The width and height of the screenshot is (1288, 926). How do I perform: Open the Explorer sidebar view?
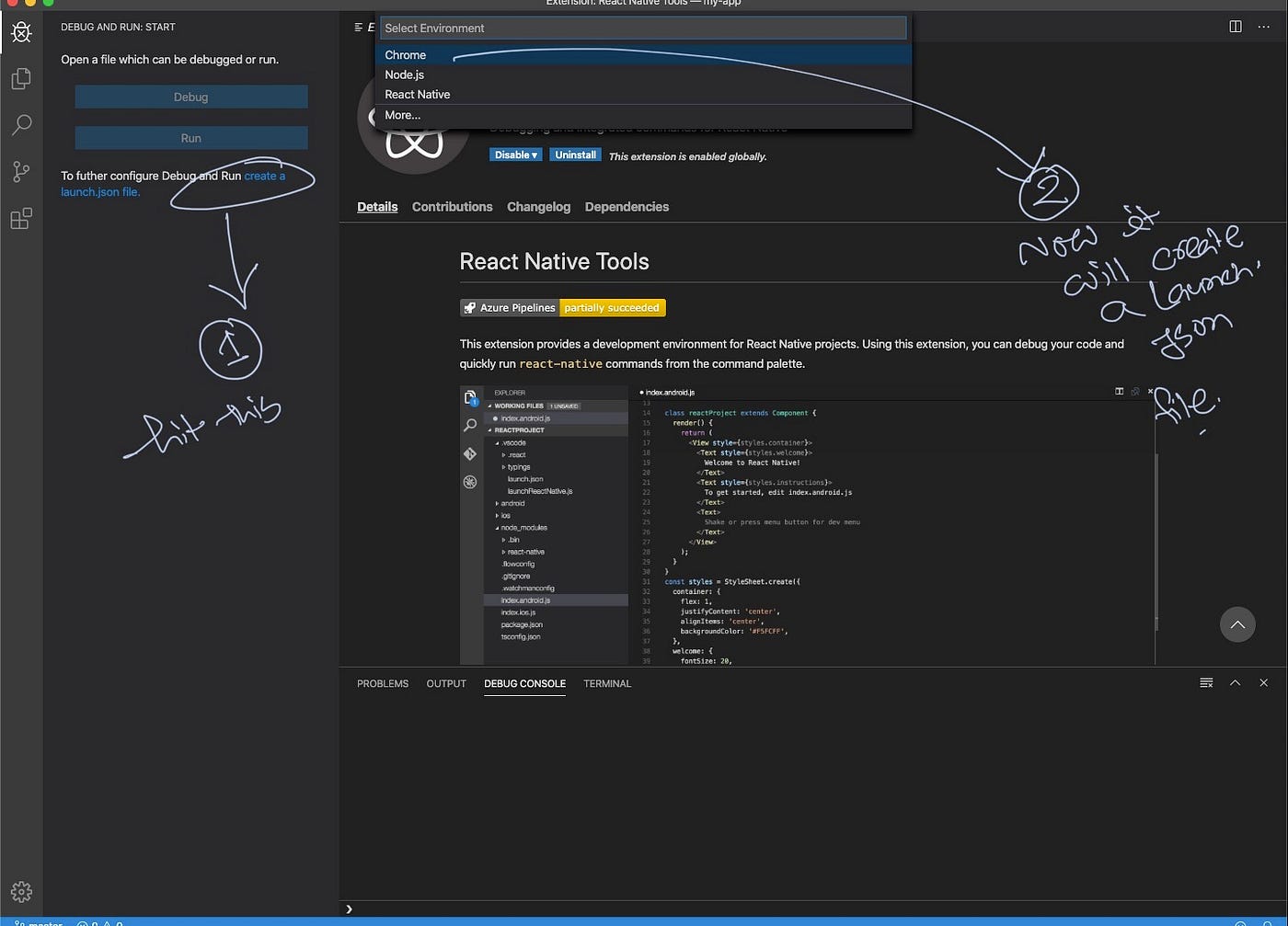(x=20, y=79)
